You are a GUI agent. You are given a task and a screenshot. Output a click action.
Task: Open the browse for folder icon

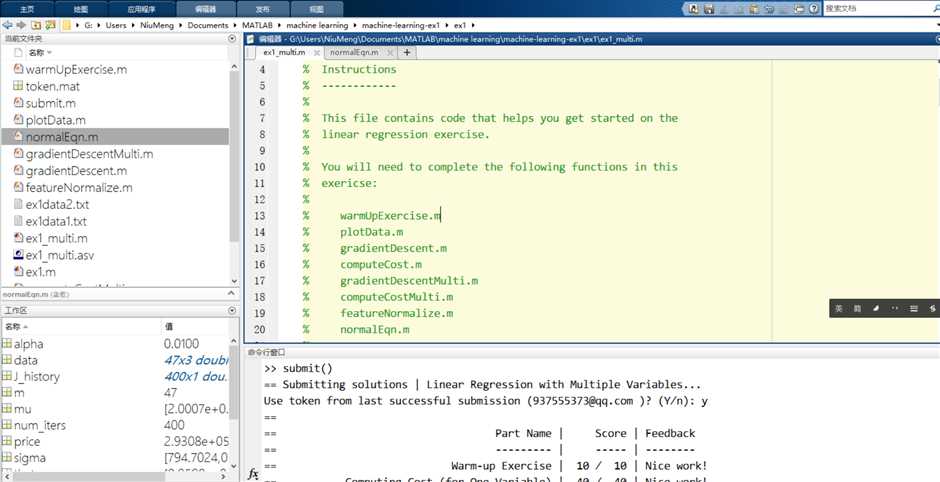click(x=50, y=25)
